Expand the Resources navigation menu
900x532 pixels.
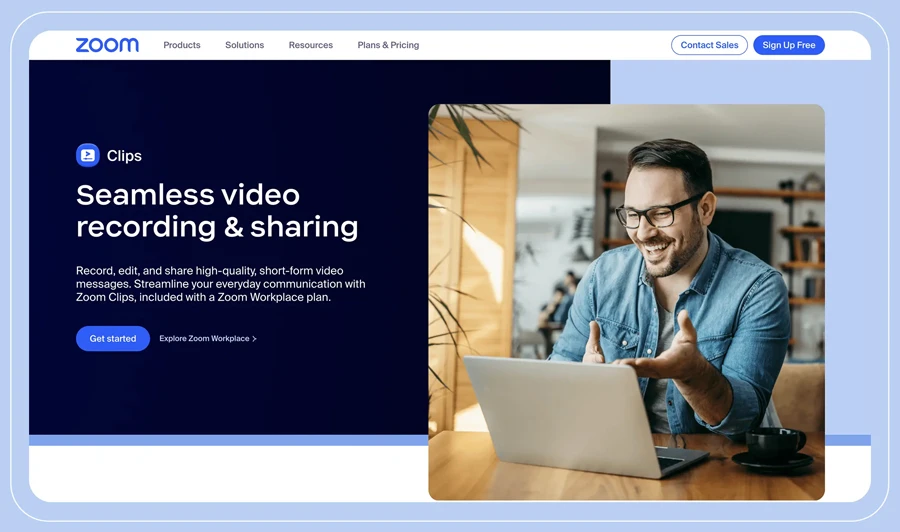(x=310, y=45)
